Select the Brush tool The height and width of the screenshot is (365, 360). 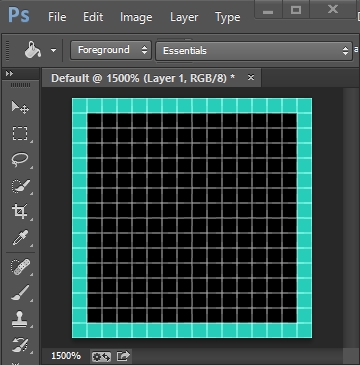(20, 293)
